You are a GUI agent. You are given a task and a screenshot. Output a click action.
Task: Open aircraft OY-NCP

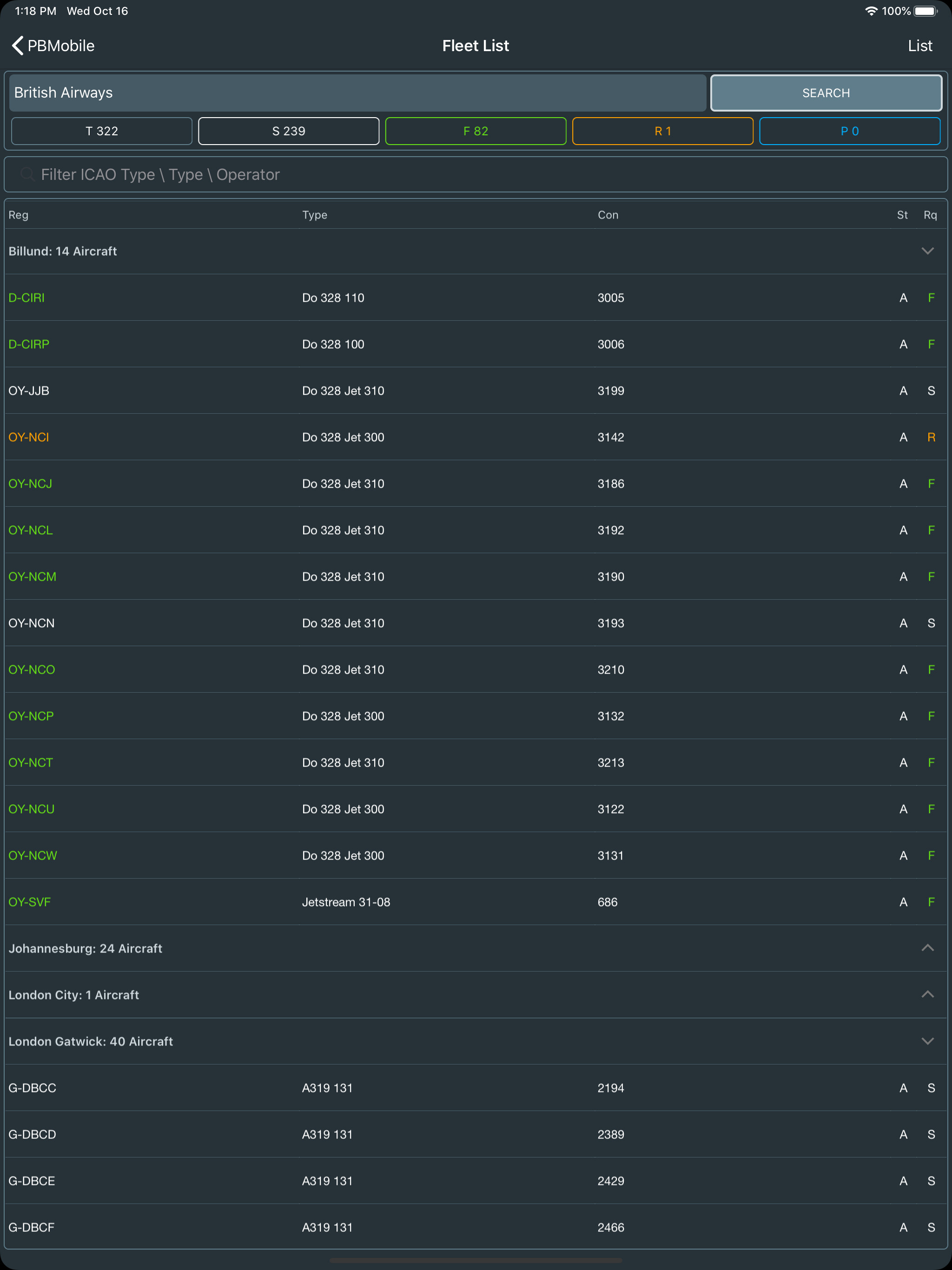476,716
